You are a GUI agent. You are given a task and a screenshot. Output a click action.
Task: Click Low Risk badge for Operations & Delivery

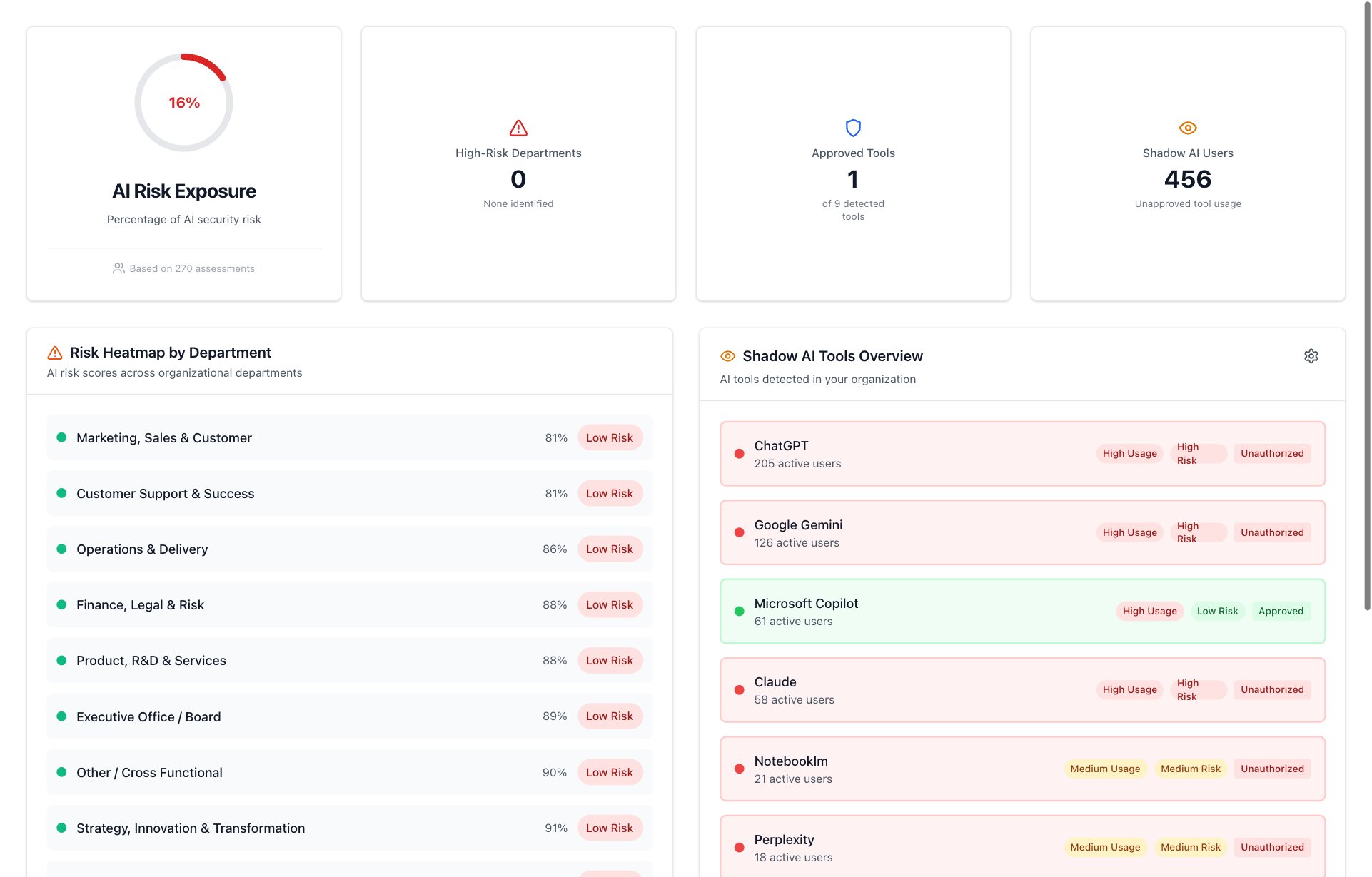[610, 549]
